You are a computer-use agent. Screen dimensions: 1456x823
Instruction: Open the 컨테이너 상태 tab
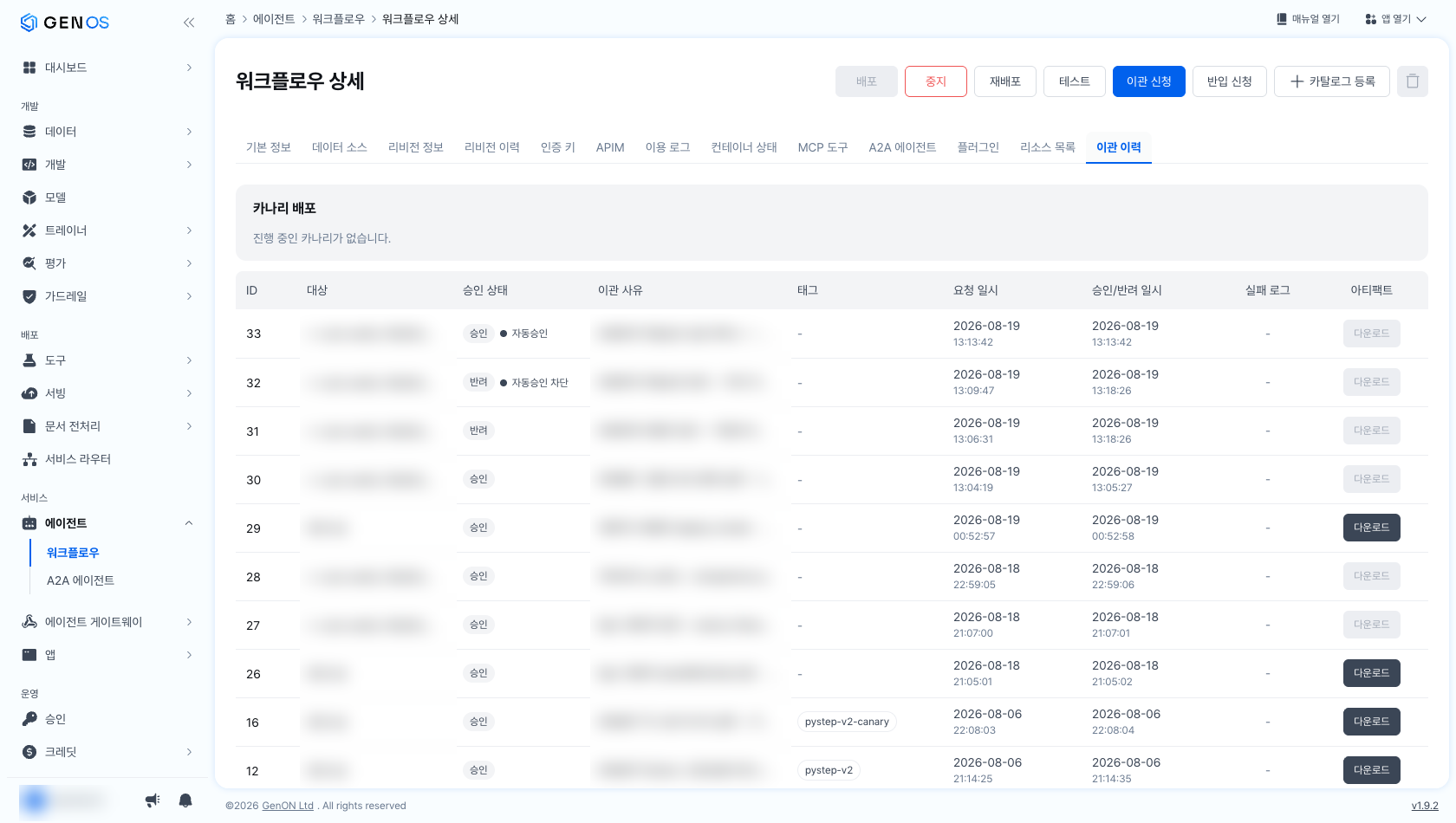(x=744, y=147)
